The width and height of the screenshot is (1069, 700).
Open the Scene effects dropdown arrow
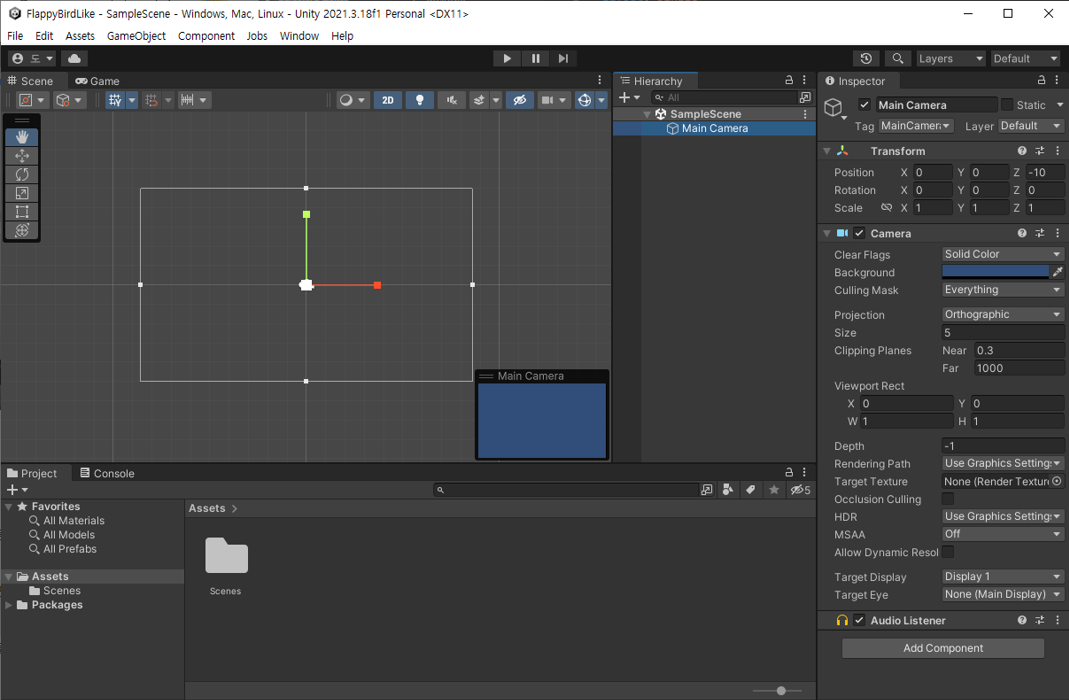click(496, 100)
